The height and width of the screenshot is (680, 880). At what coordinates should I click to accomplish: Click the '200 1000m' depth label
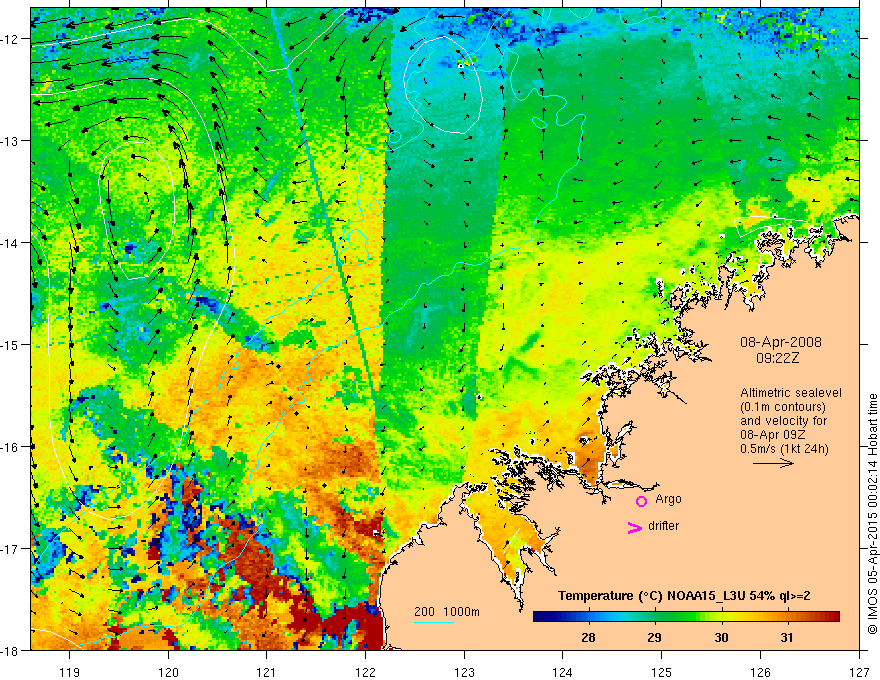point(447,612)
